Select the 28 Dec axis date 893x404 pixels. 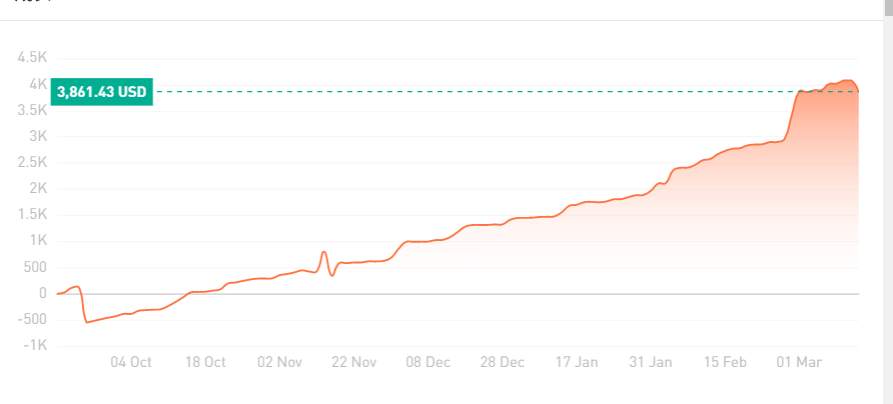tap(502, 362)
